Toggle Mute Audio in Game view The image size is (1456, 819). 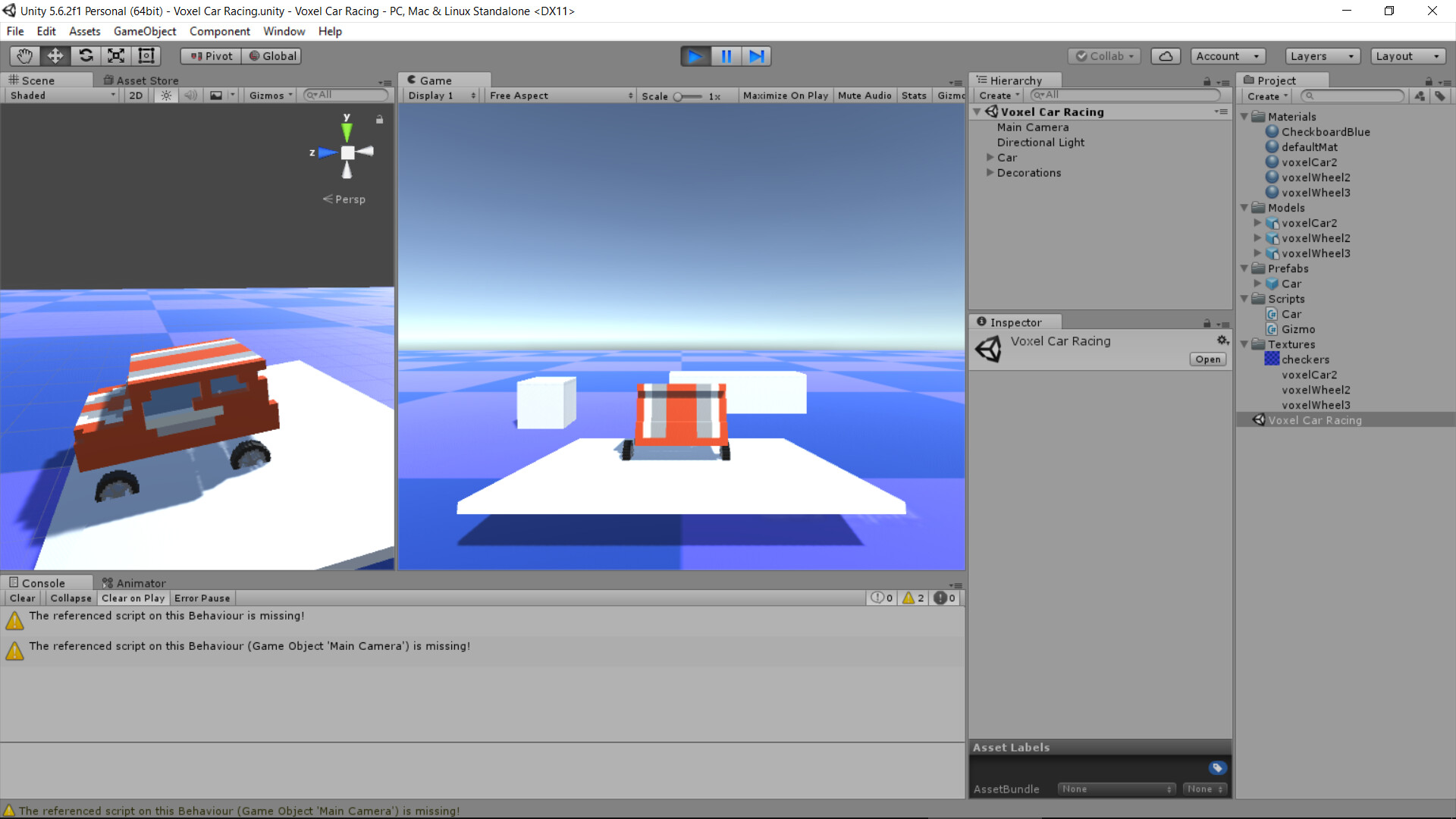(864, 95)
